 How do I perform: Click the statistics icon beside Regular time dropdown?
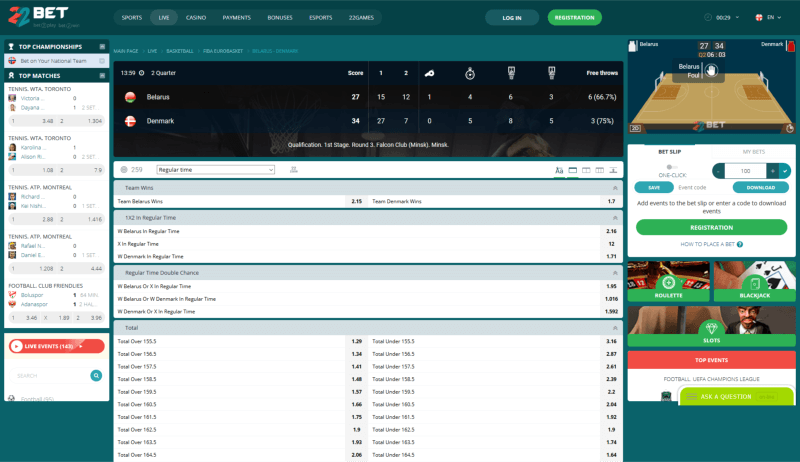click(x=293, y=170)
